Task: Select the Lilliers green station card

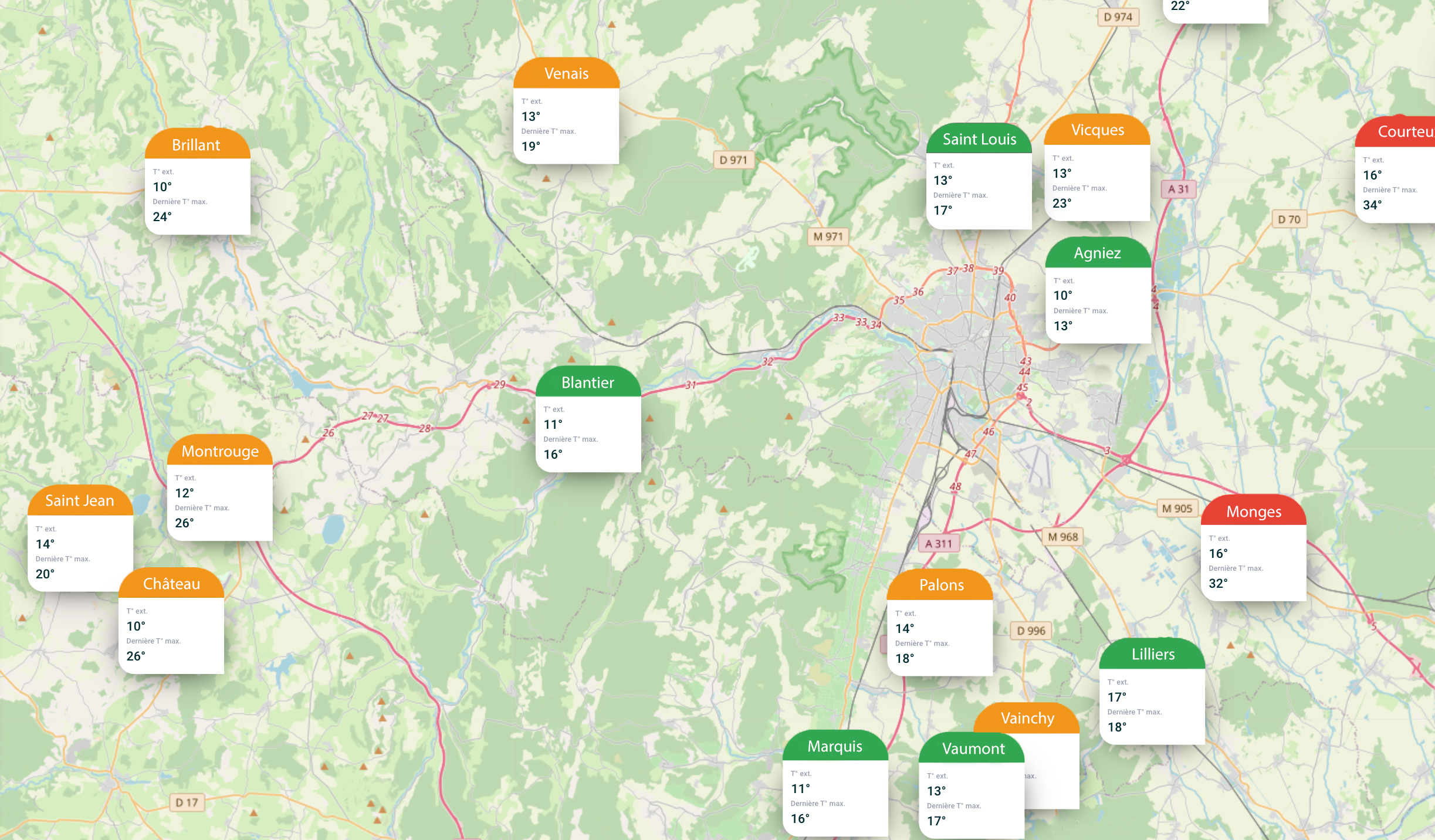Action: (1152, 692)
